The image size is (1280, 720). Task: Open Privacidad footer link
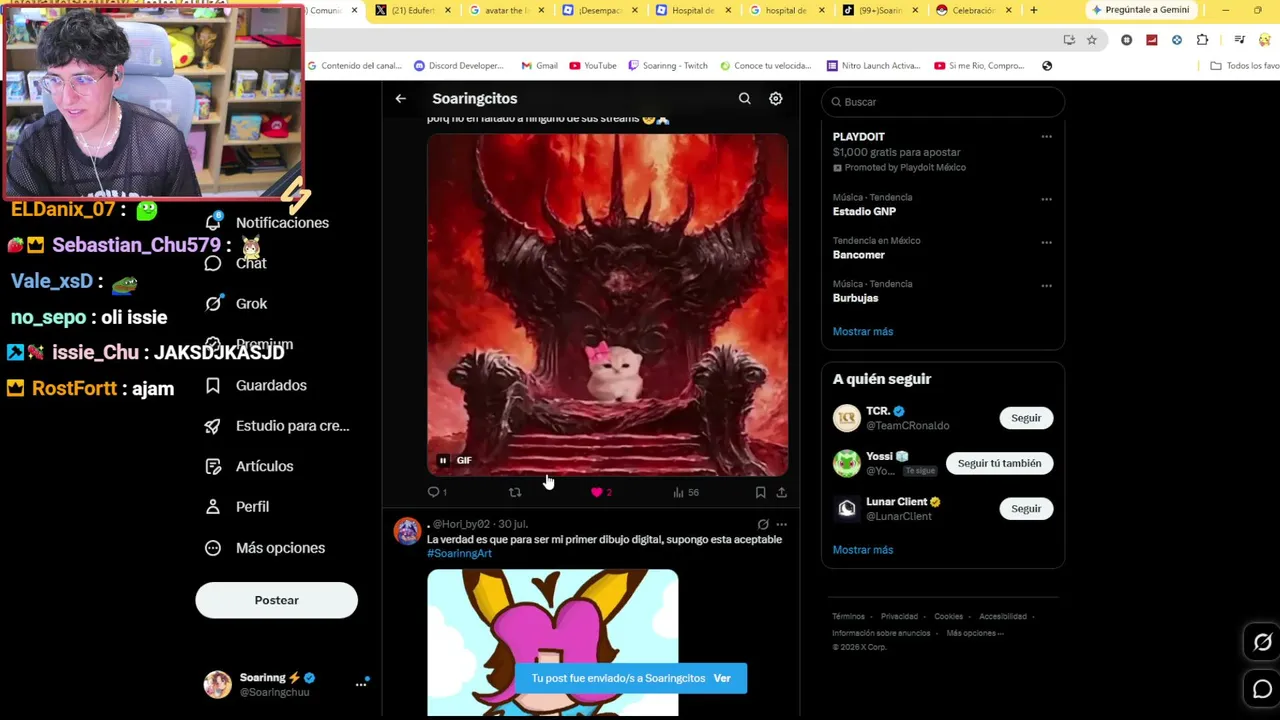899,617
